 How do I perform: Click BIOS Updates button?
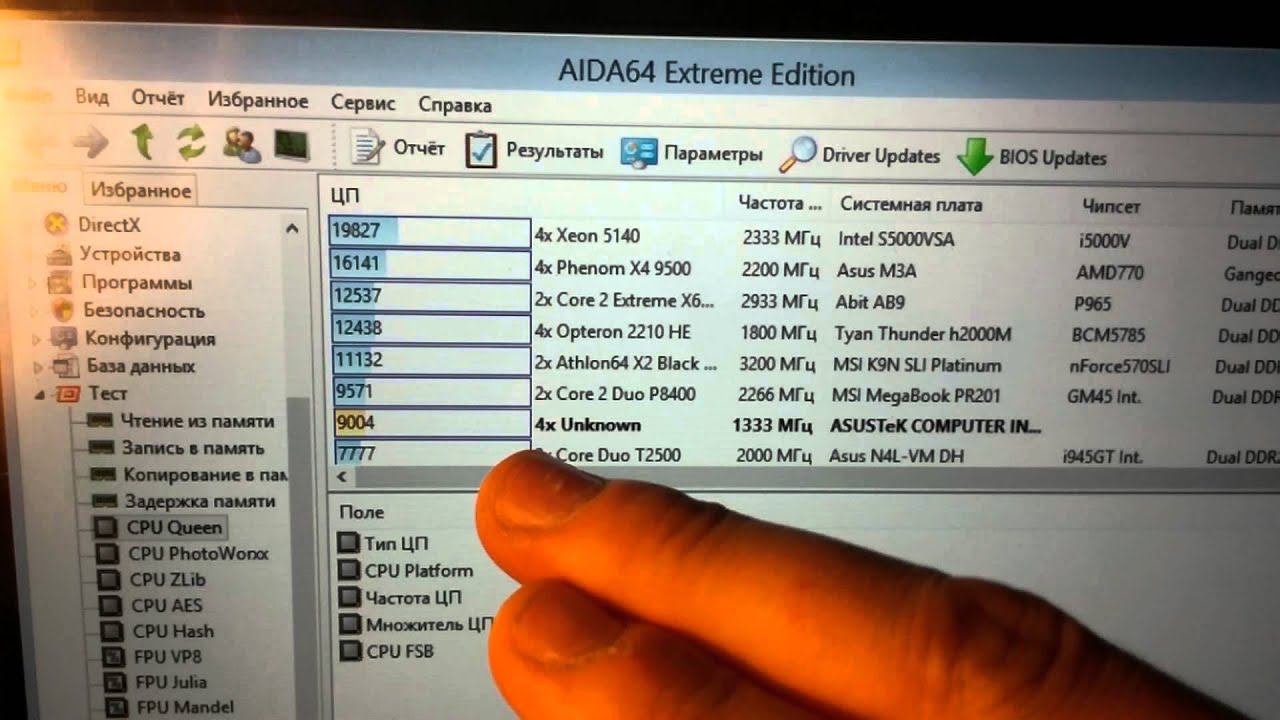1031,157
